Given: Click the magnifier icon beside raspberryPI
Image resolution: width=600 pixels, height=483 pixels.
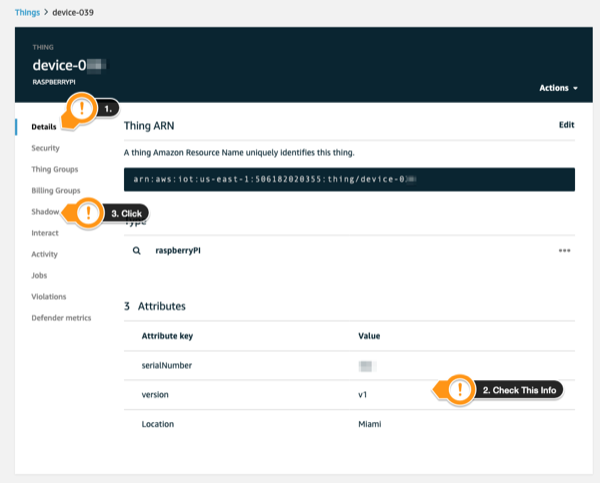Looking at the screenshot, I should [x=137, y=251].
